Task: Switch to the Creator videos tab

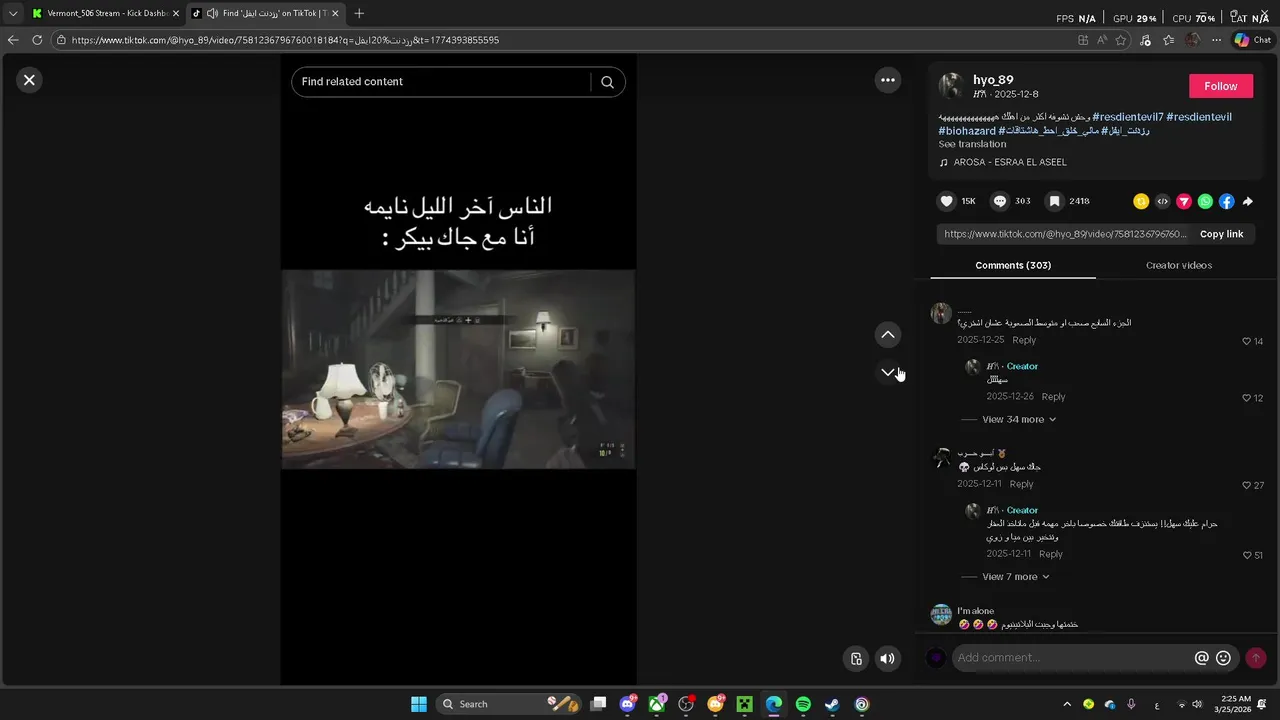Action: pyautogui.click(x=1179, y=265)
